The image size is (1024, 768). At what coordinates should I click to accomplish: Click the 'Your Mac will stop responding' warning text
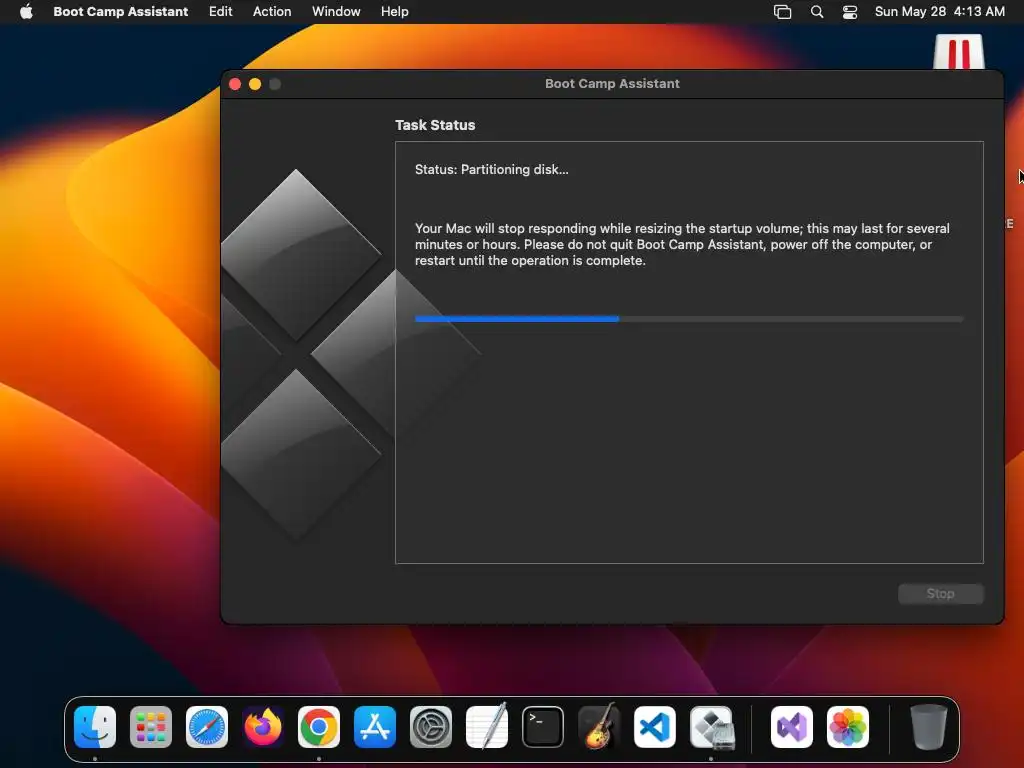coord(682,244)
